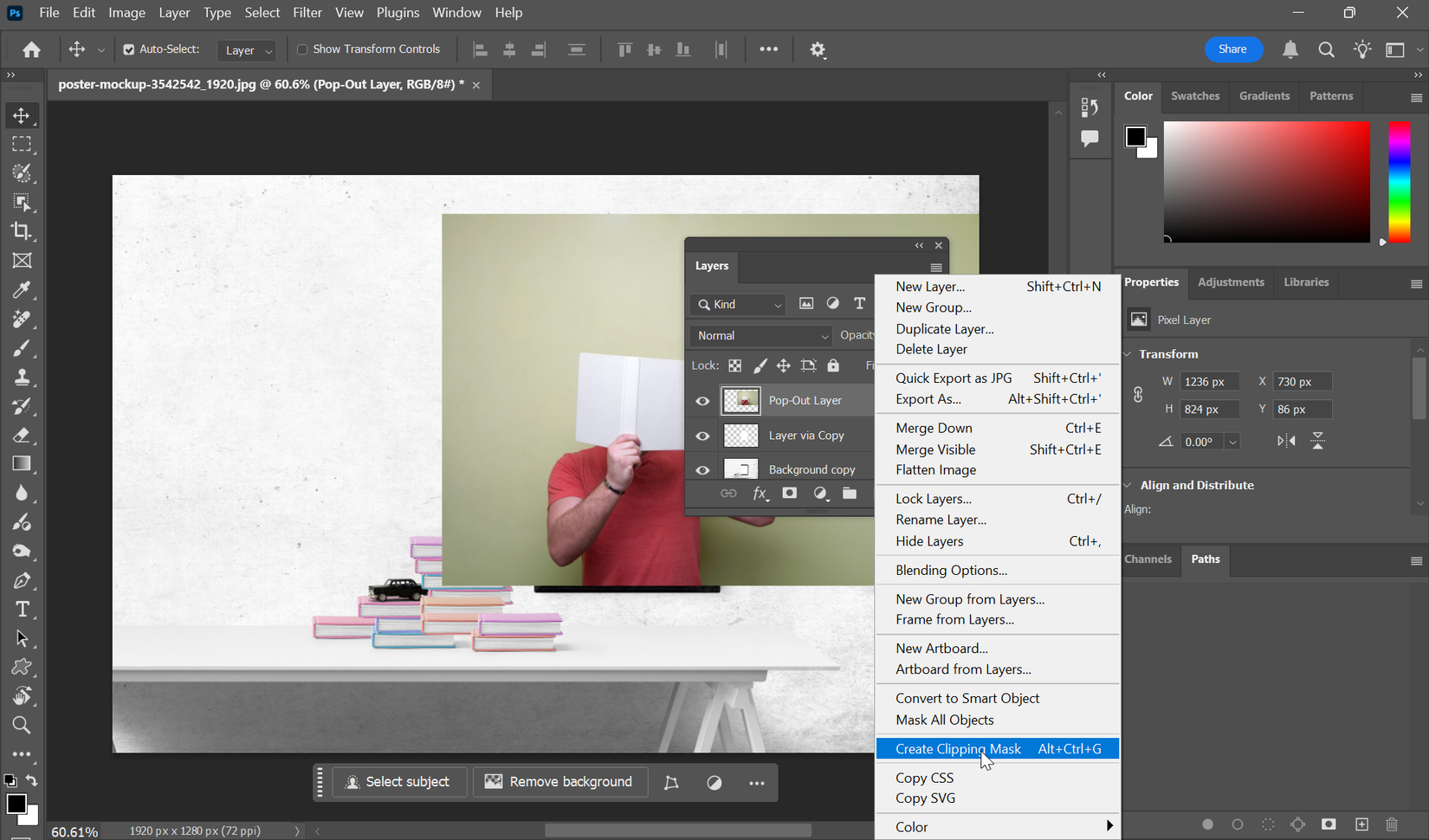The image size is (1429, 840).
Task: Add a layer mask from the Layers panel
Action: pyautogui.click(x=789, y=493)
